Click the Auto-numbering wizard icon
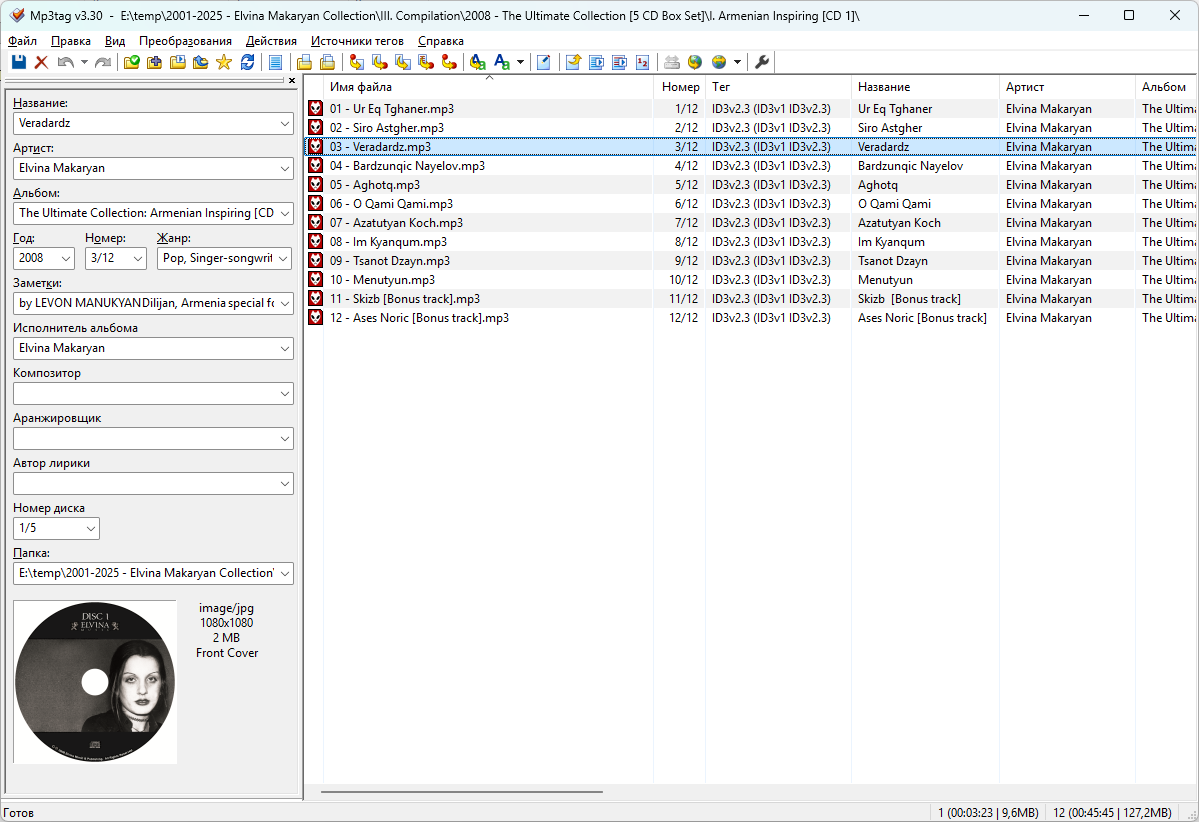The image size is (1199, 822). (x=642, y=63)
